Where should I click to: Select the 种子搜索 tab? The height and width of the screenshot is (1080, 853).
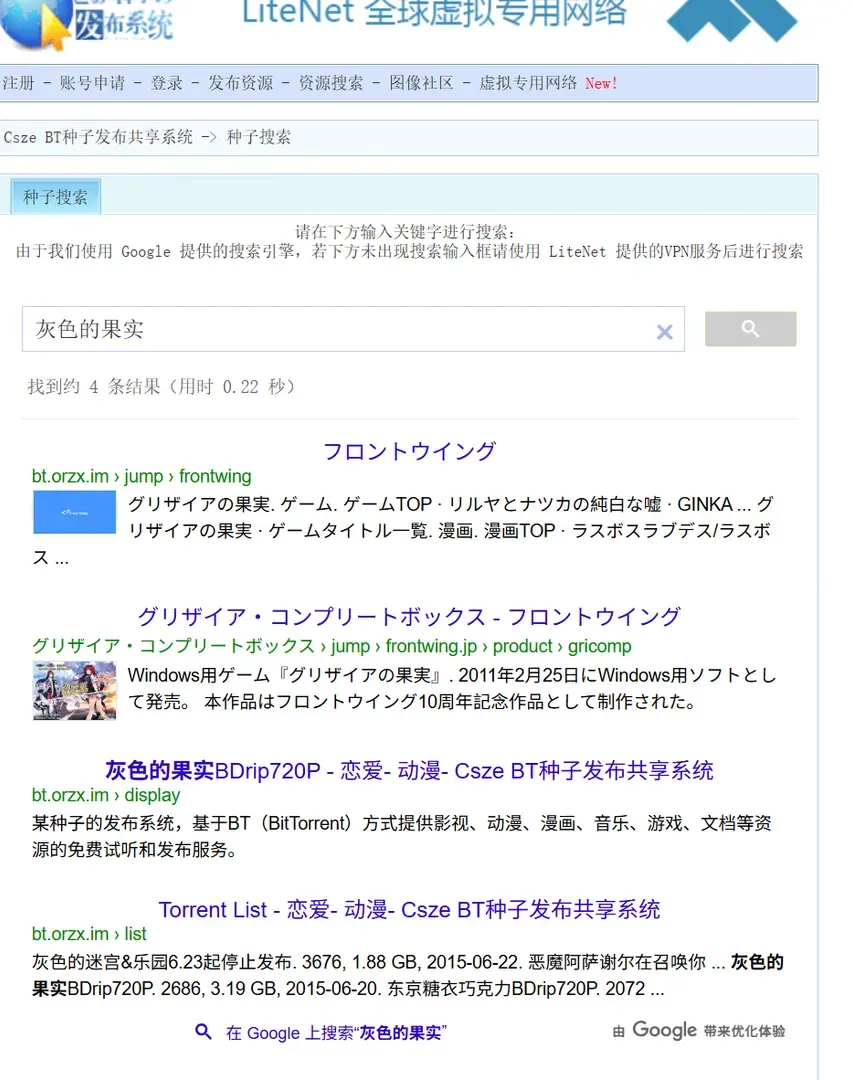pyautogui.click(x=56, y=197)
